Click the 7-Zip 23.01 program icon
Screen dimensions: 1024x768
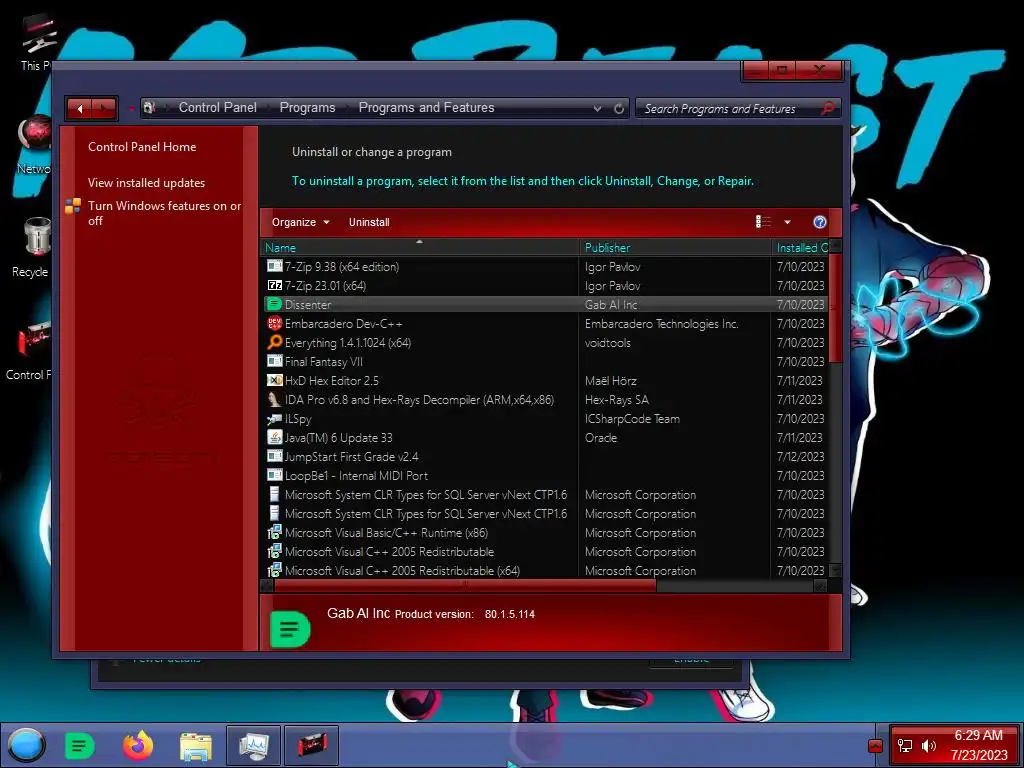[x=274, y=285]
